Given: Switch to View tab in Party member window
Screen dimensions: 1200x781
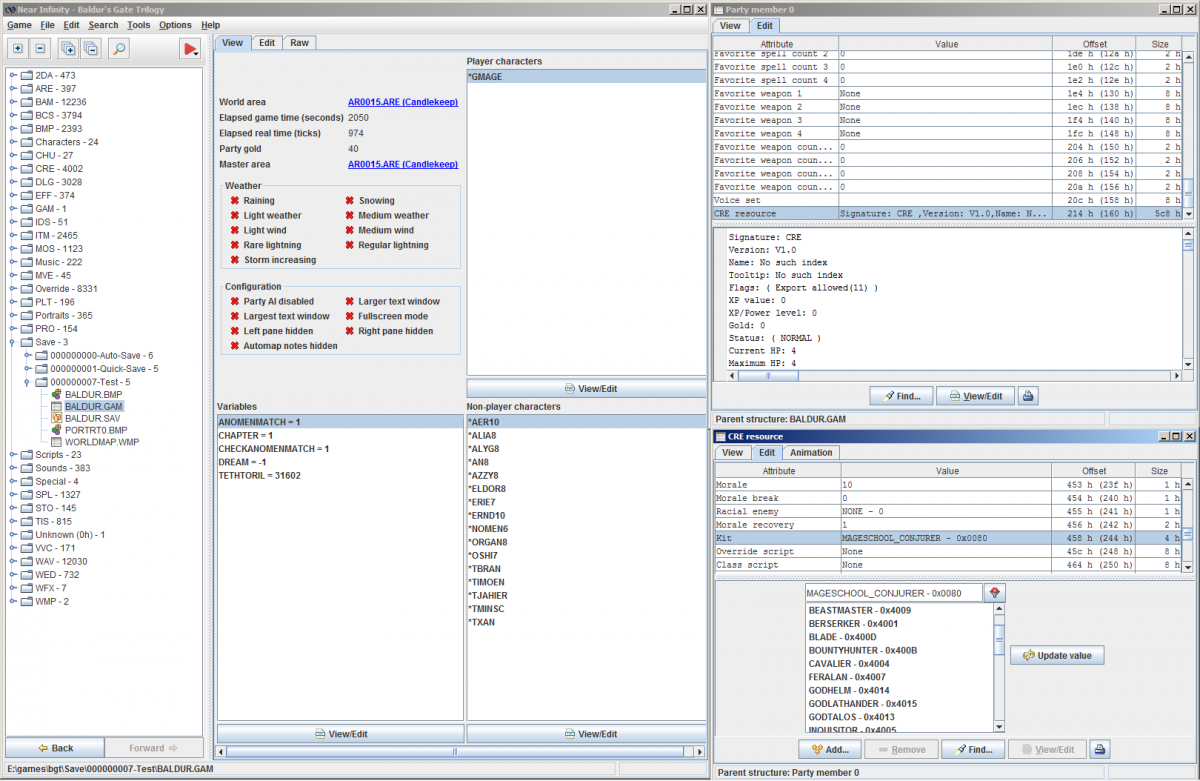Looking at the screenshot, I should [x=730, y=26].
